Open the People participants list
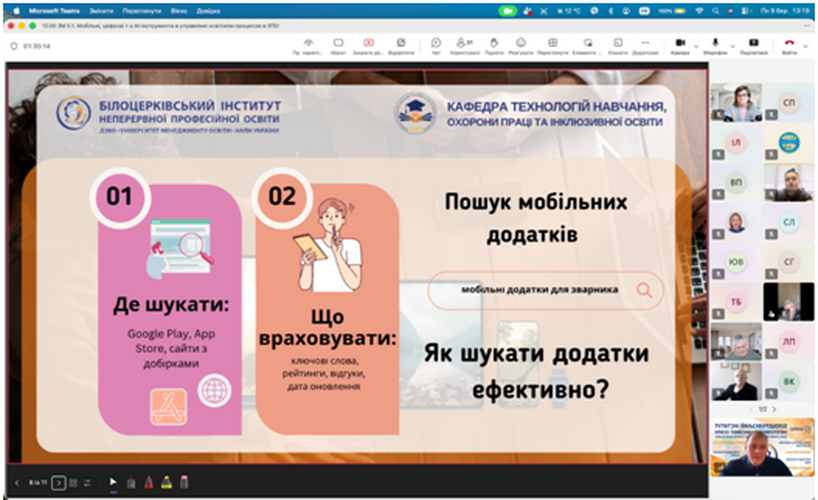 [x=465, y=44]
